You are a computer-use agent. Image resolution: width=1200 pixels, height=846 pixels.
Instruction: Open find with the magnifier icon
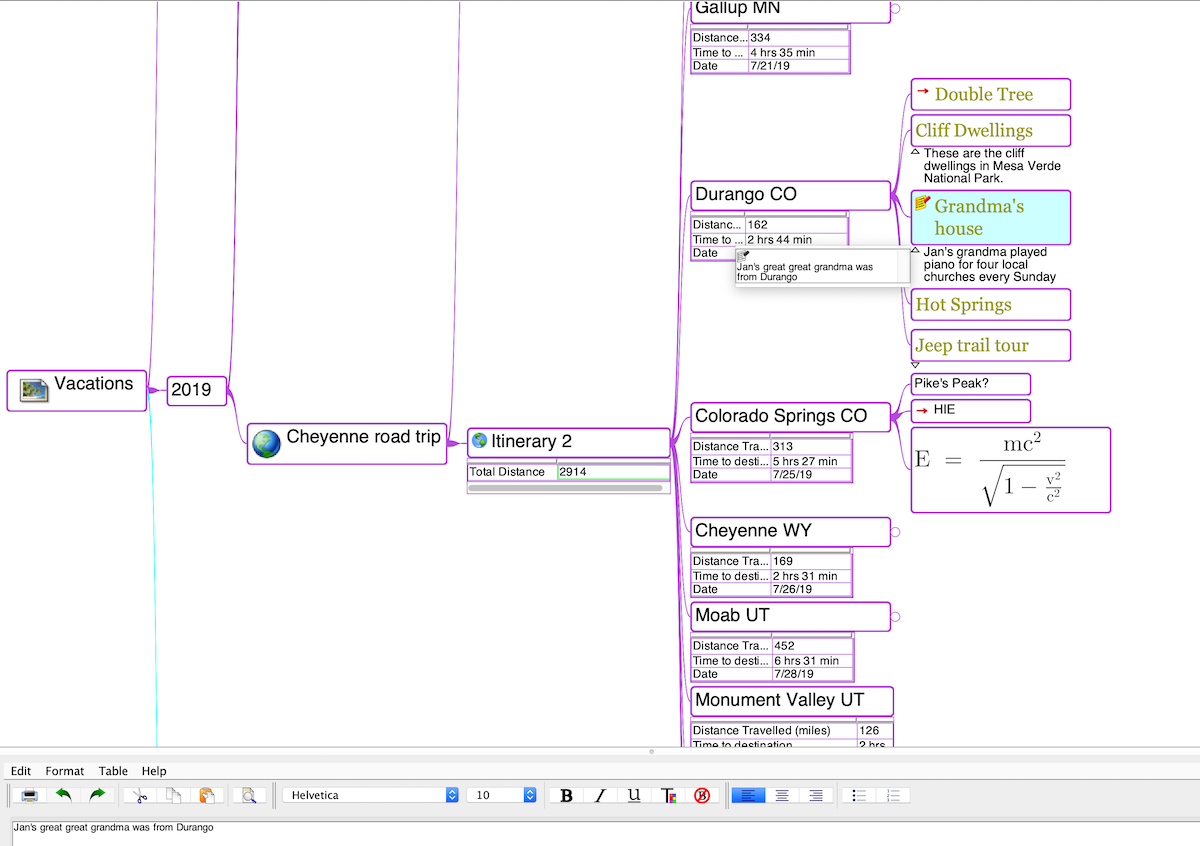pyautogui.click(x=248, y=796)
